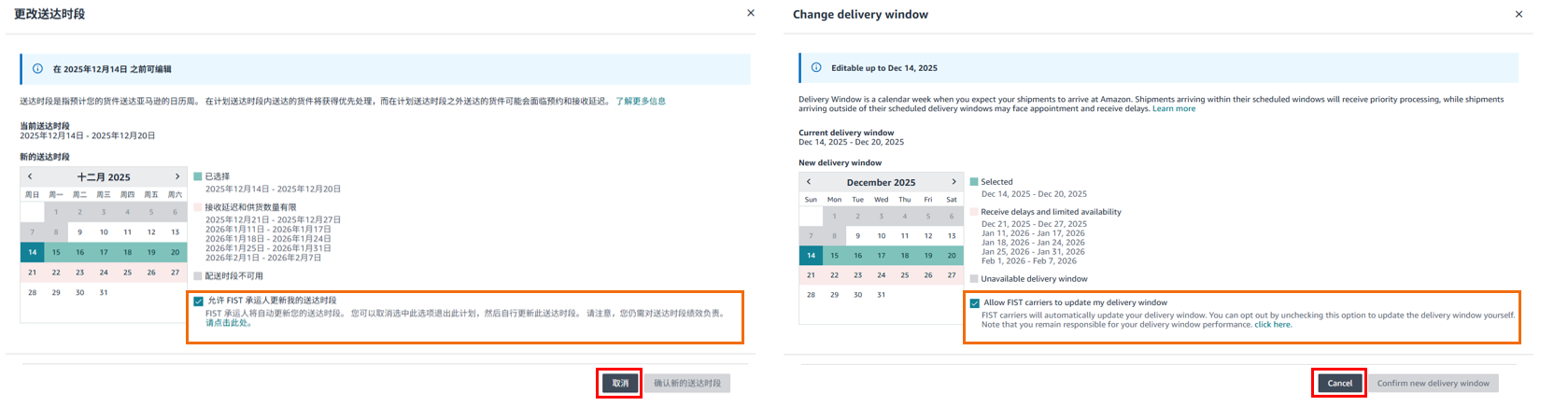The image size is (1568, 406).
Task: Click 'Confirm new delivery window' button
Action: pos(1433,384)
